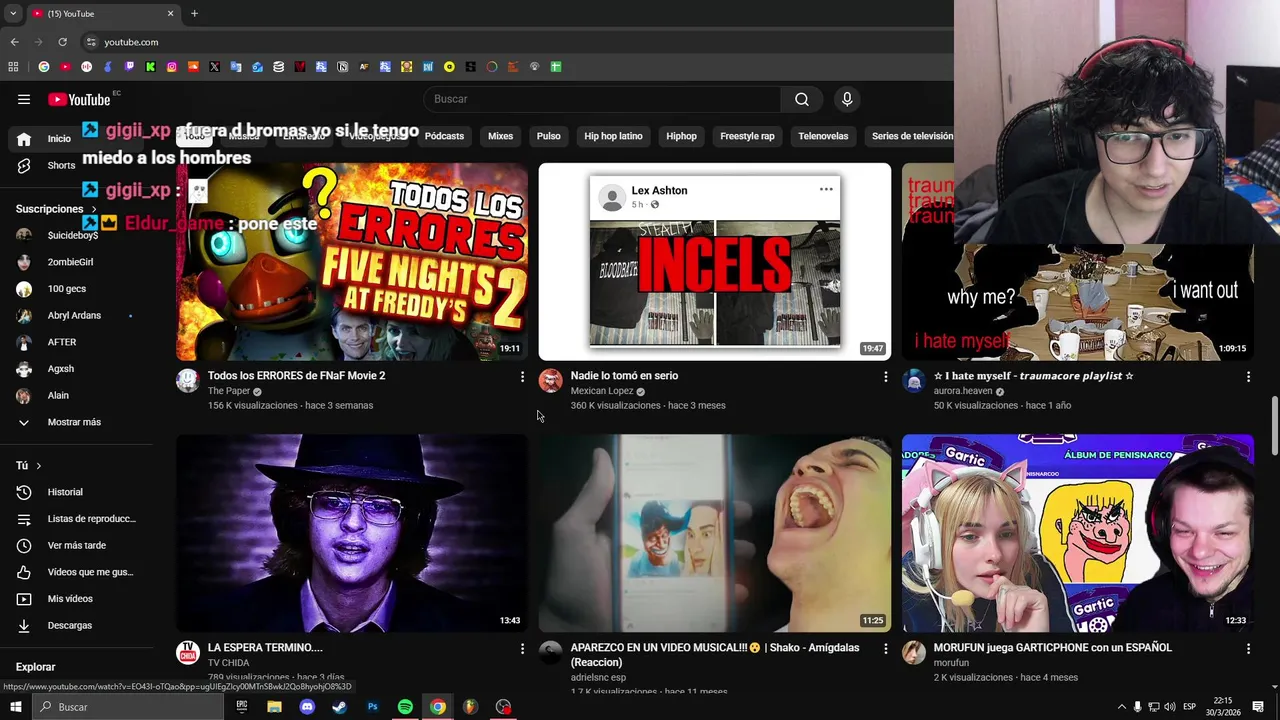Image resolution: width=1280 pixels, height=720 pixels.
Task: Open Chrome apps grid in bookmarks bar
Action: click(x=13, y=67)
